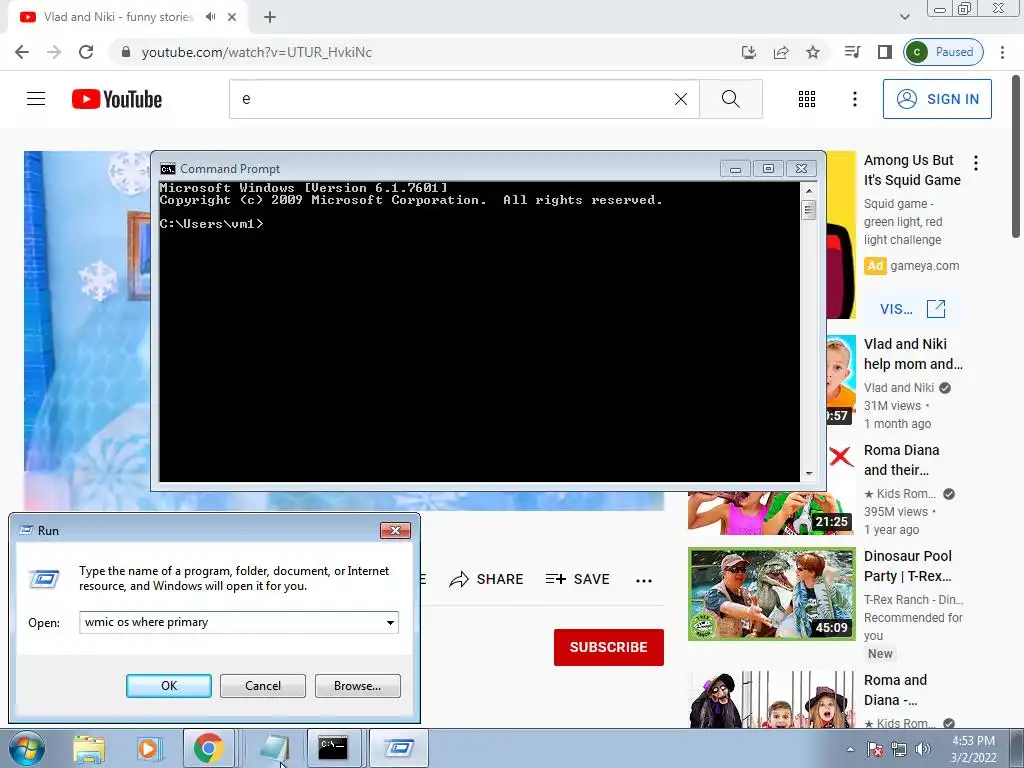1024x768 pixels.
Task: Open File Explorer from the taskbar
Action: 89,748
